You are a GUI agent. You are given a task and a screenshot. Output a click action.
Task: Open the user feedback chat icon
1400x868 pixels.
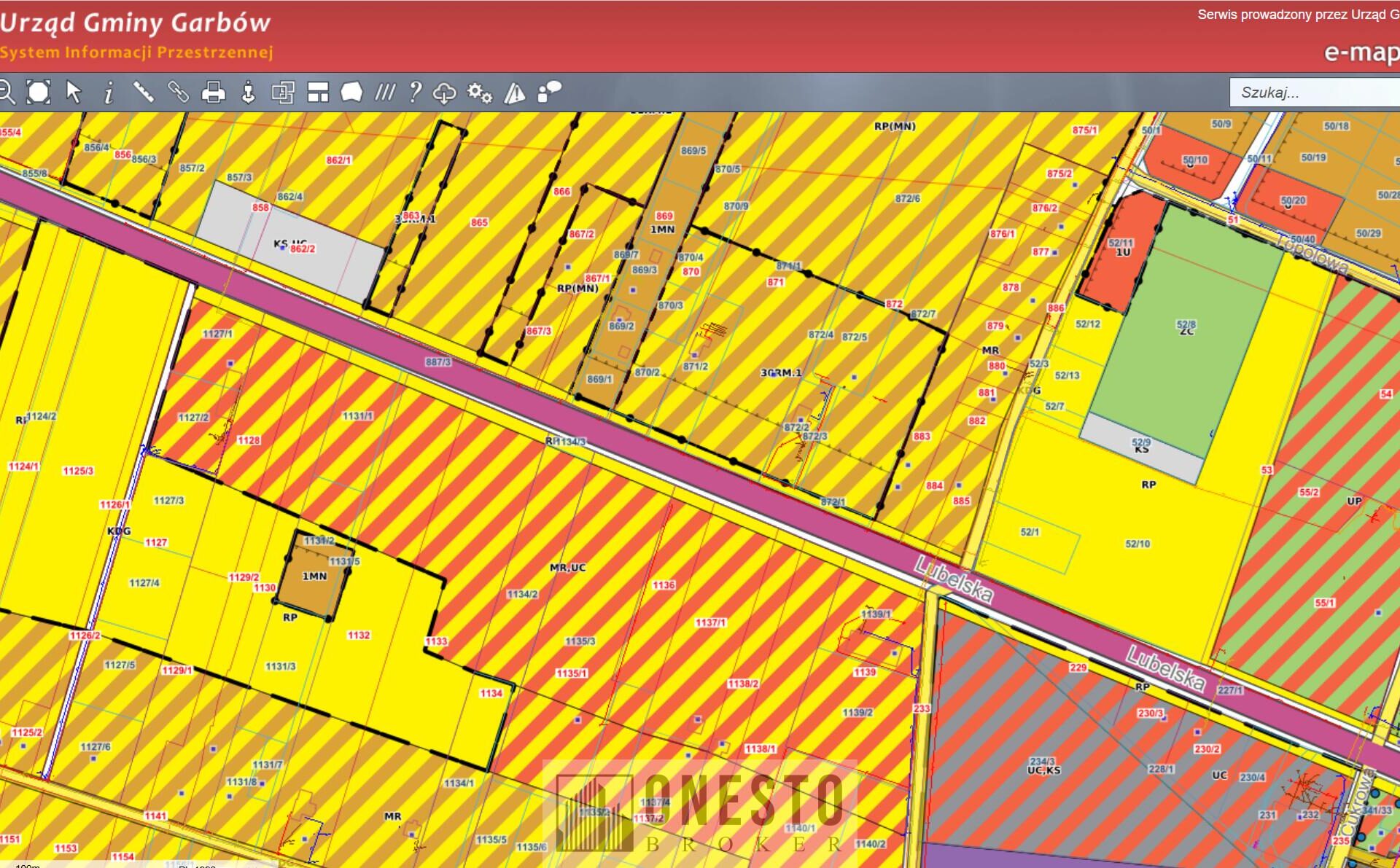tap(549, 93)
